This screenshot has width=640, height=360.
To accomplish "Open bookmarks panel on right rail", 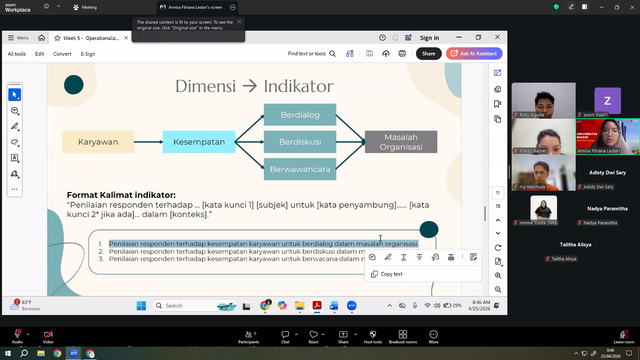I will click(498, 104).
